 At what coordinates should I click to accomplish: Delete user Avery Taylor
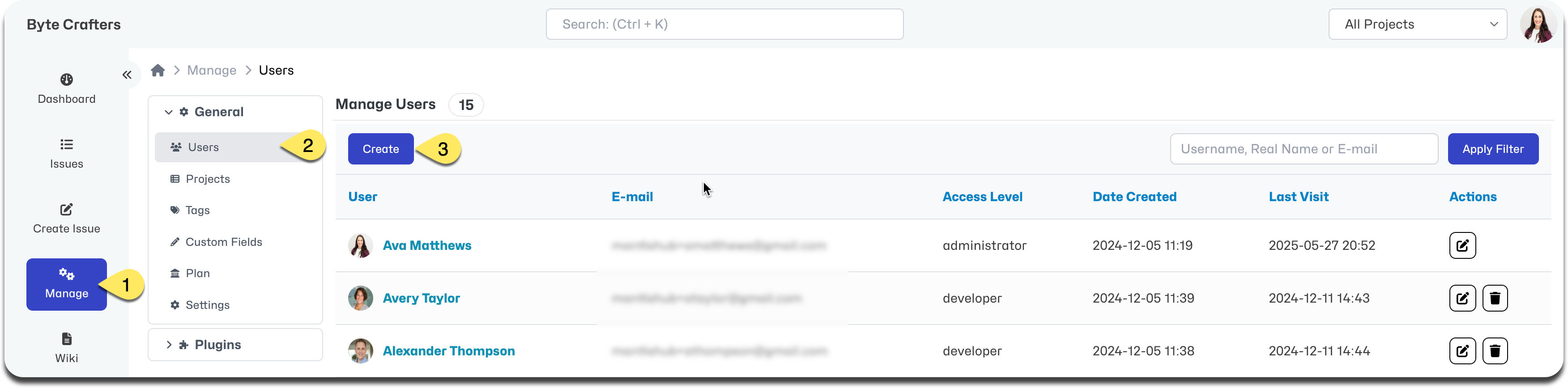coord(1494,299)
